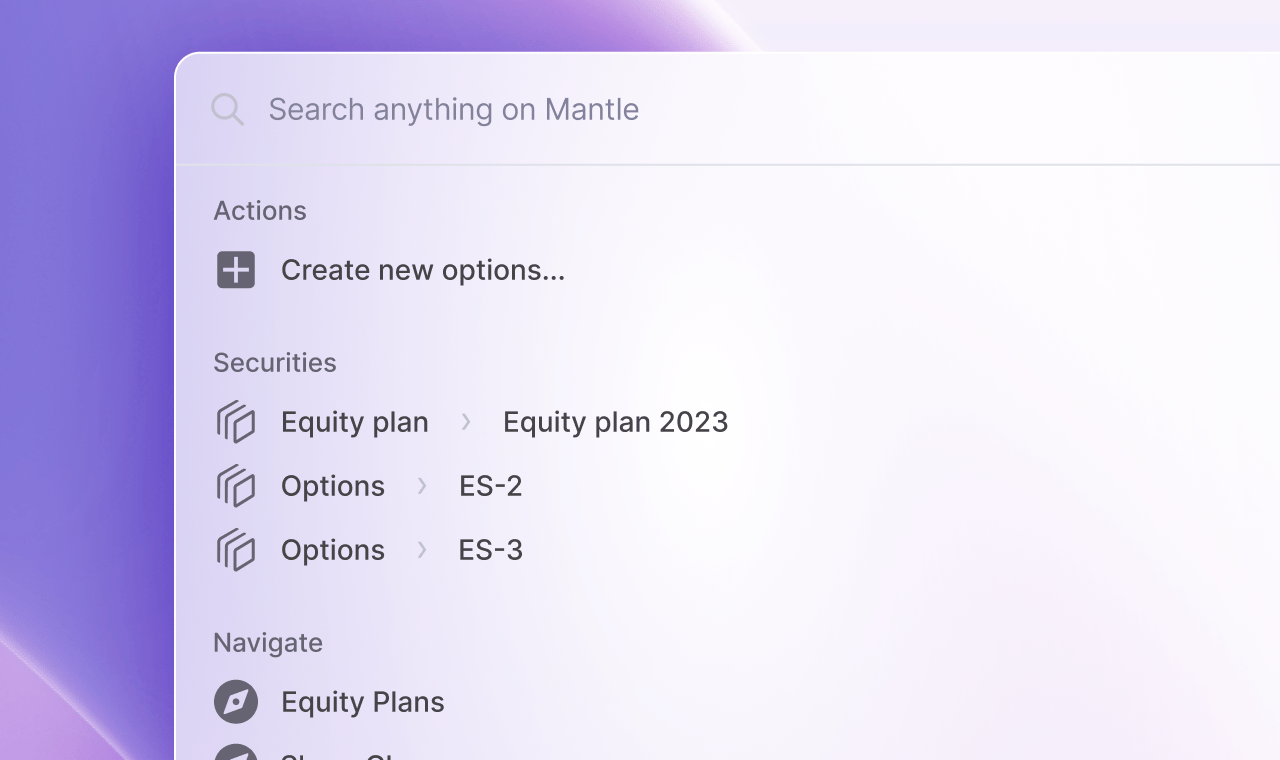Switch to the Equity Plans navigation entry
Image resolution: width=1280 pixels, height=760 pixels.
pos(362,701)
